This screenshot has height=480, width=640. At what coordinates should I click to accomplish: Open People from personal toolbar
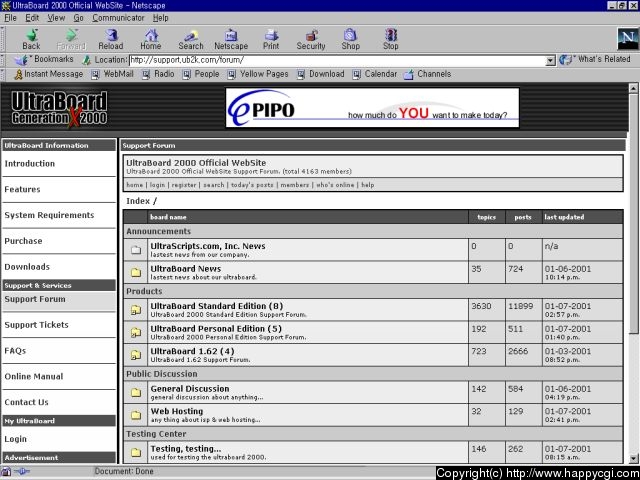pyautogui.click(x=201, y=74)
